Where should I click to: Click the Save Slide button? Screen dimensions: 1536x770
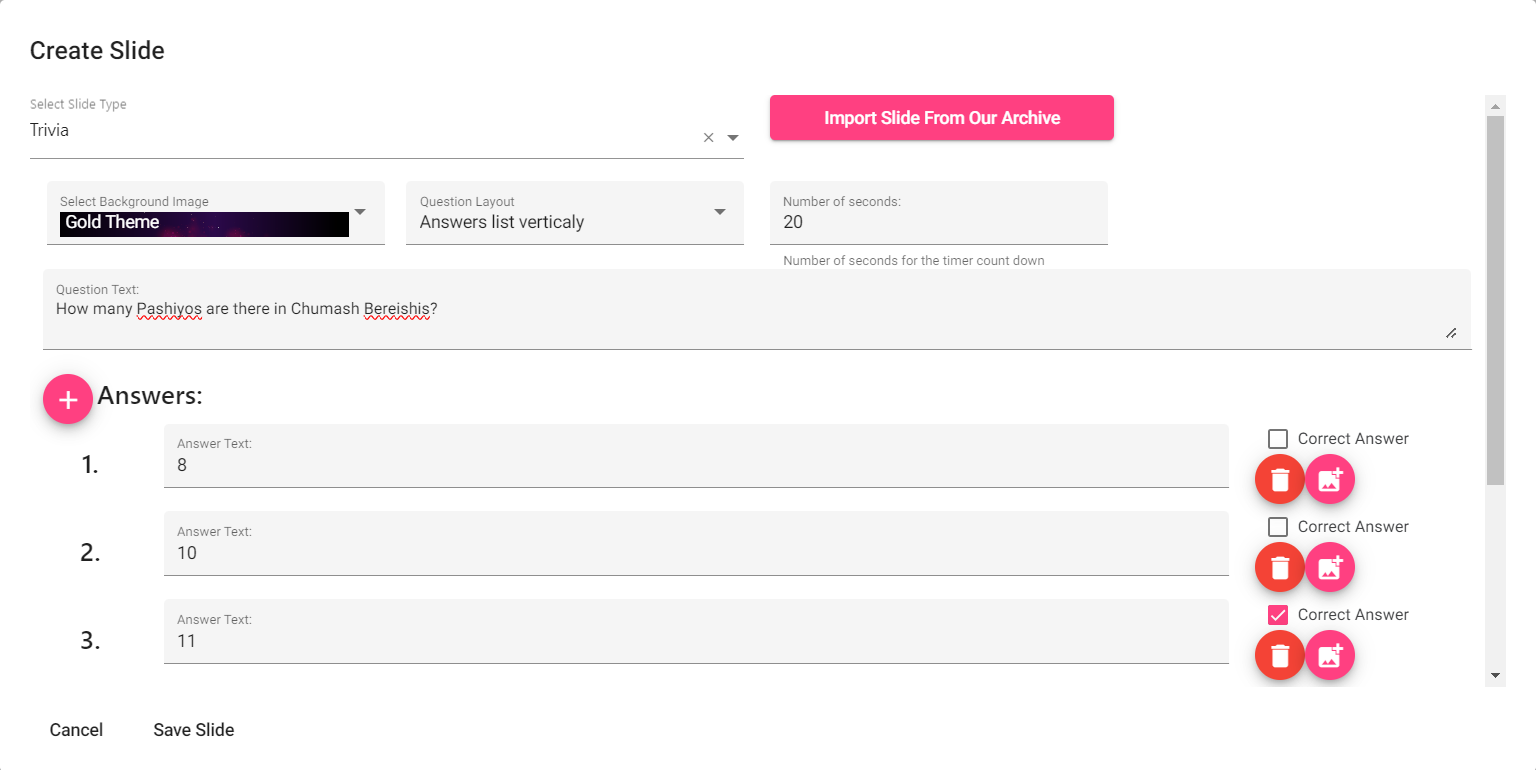pos(194,730)
